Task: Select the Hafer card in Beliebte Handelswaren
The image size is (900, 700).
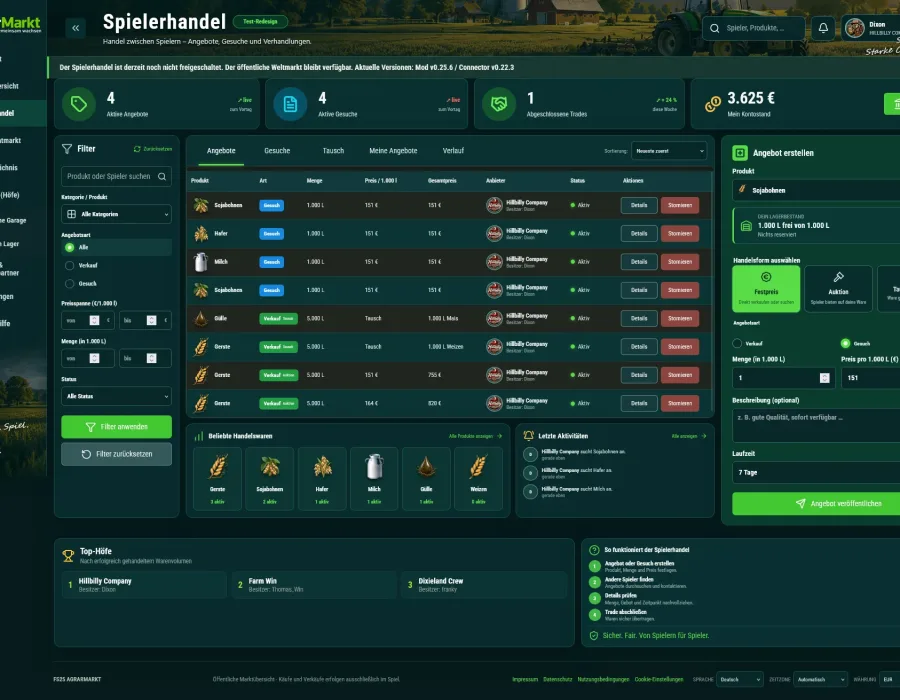Action: 322,479
